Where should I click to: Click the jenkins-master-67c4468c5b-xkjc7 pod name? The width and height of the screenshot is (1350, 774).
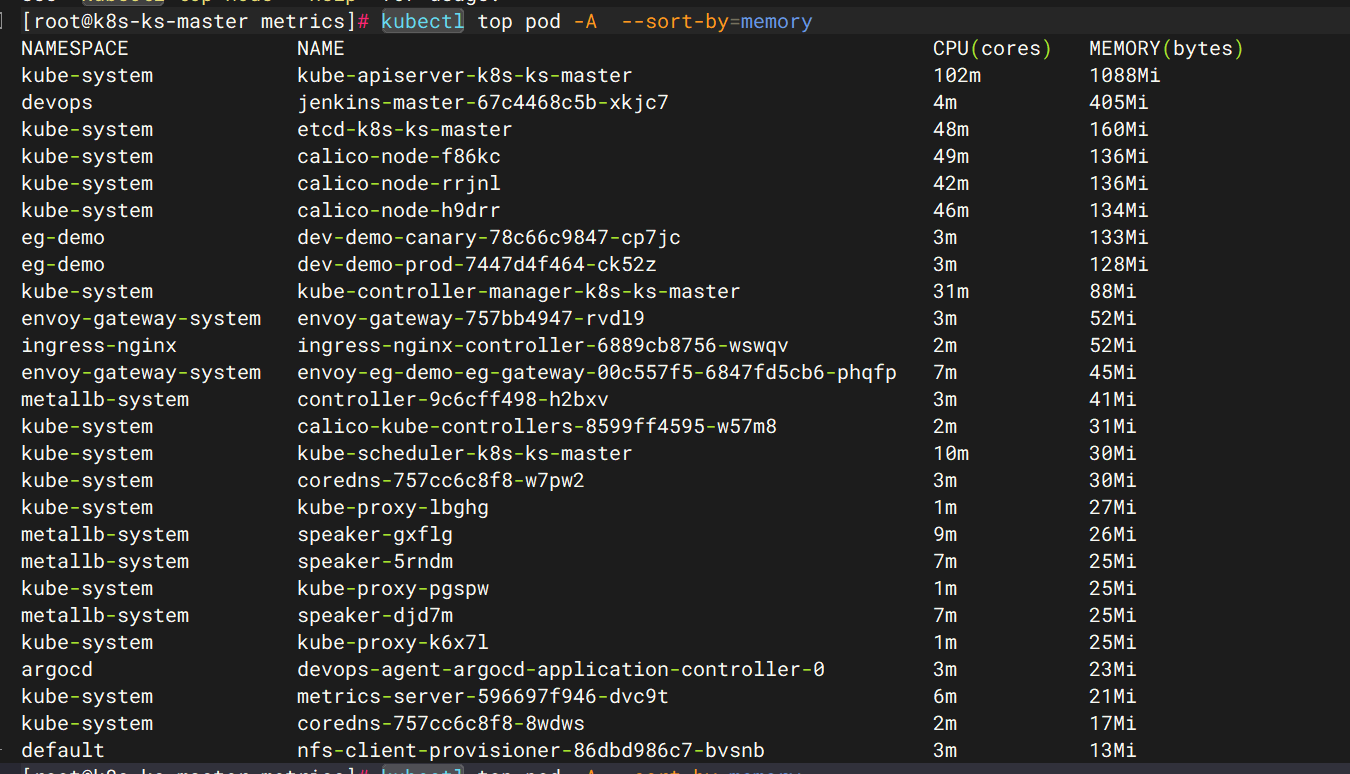pyautogui.click(x=482, y=102)
